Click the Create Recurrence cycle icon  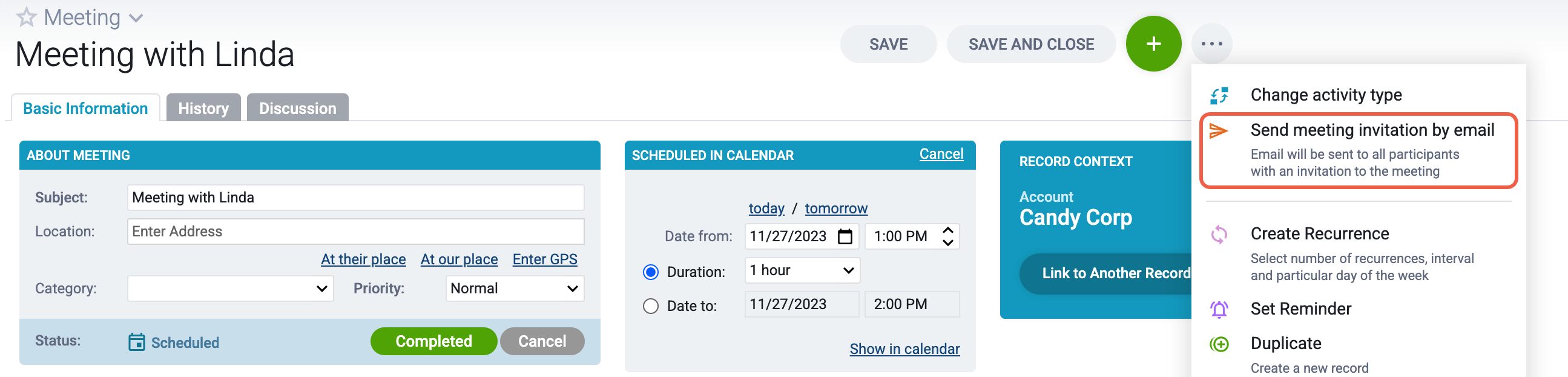tap(1219, 235)
